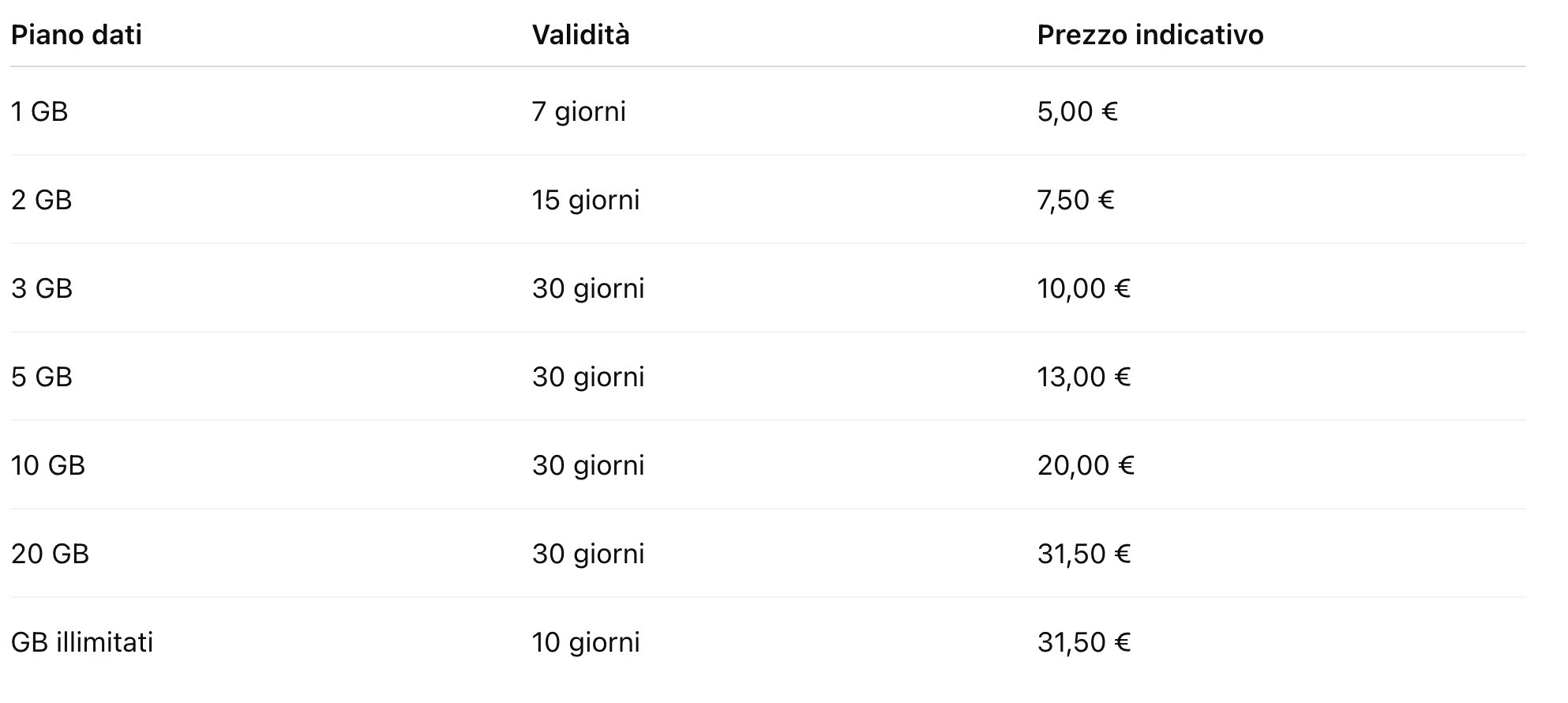This screenshot has height=703, width=1568.
Task: Click the 30 giorni validity for 5 GB
Action: pyautogui.click(x=588, y=377)
